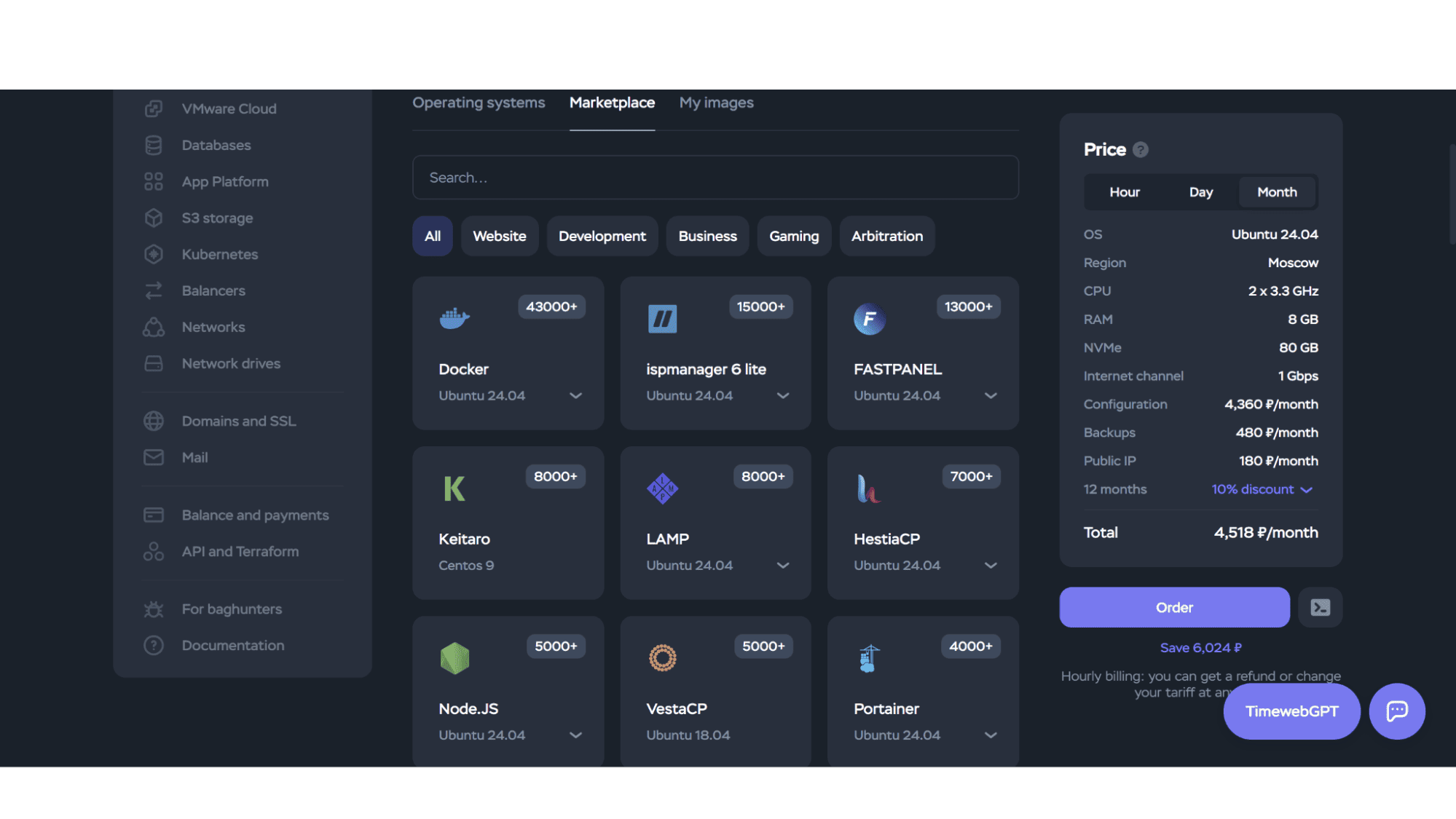Click the Save 6,024 ₽ link

1200,647
